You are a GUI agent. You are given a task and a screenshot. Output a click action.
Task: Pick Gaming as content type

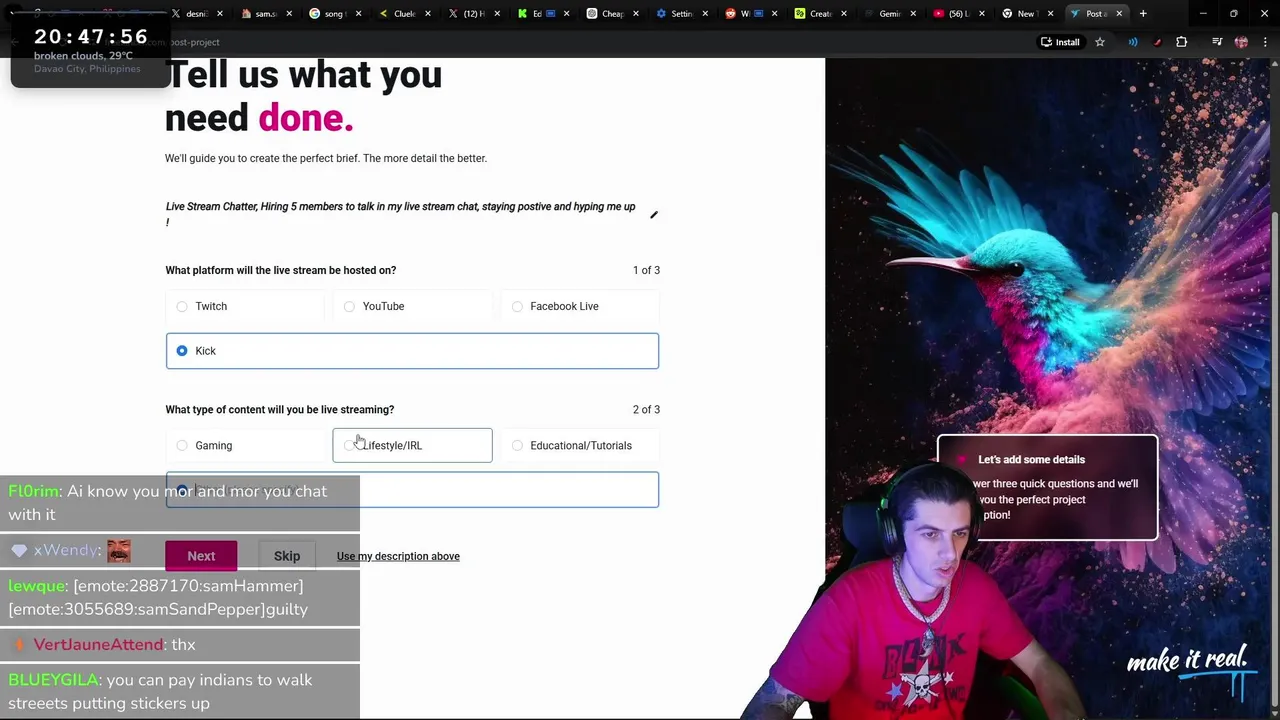(x=245, y=445)
